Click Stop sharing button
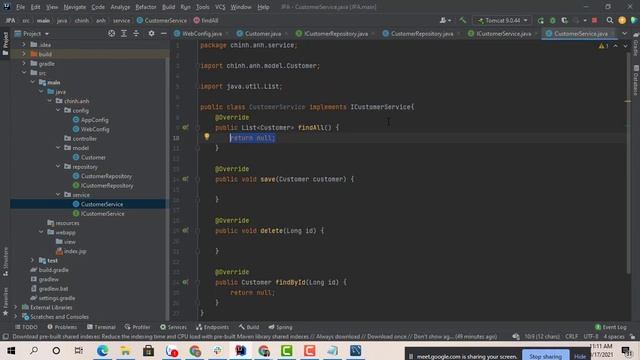The height and width of the screenshot is (360, 640). tap(545, 356)
